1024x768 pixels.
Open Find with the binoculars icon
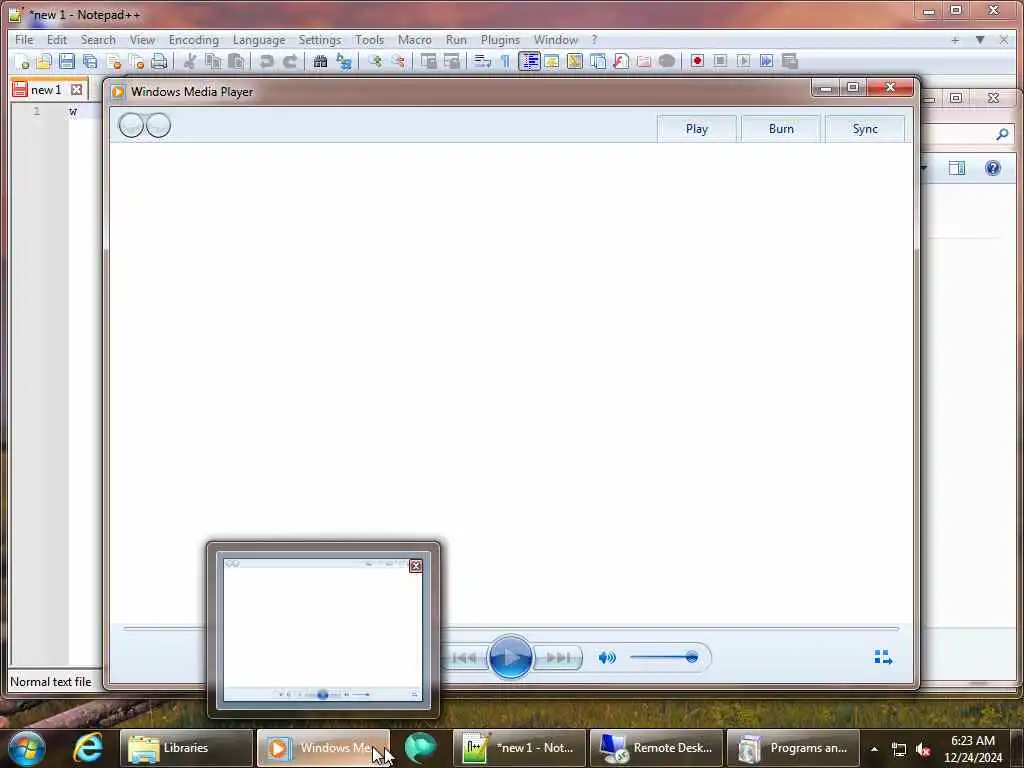pyautogui.click(x=320, y=61)
